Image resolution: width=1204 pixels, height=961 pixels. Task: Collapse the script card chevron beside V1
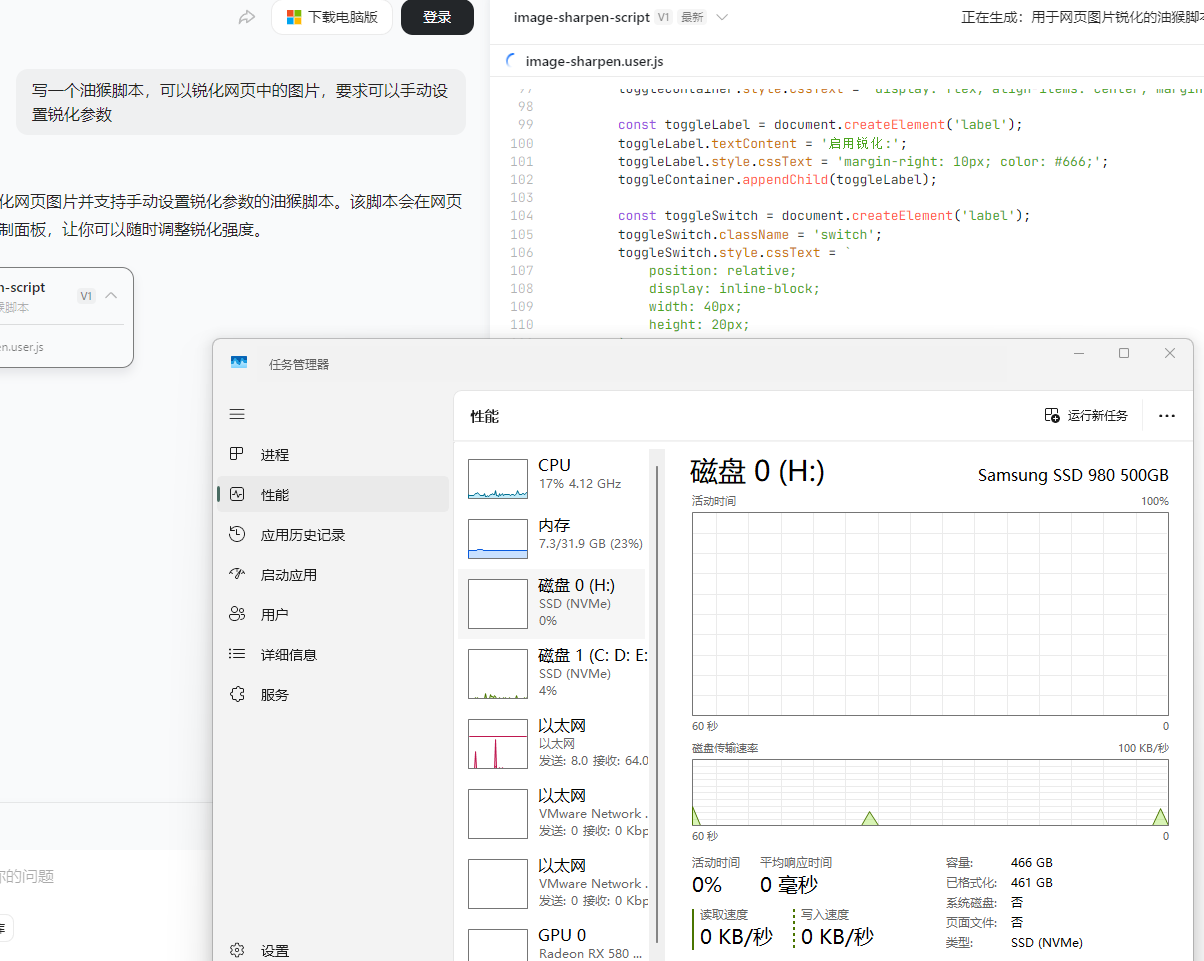(111, 295)
